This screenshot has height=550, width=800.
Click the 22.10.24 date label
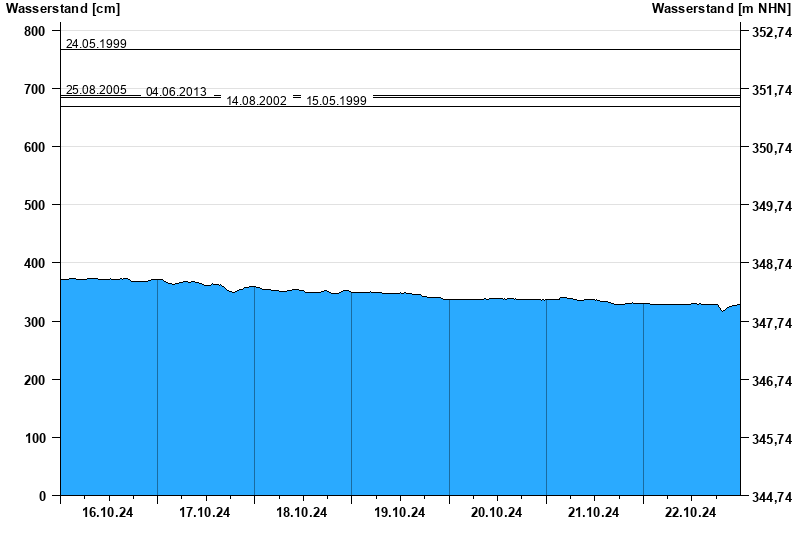click(691, 513)
